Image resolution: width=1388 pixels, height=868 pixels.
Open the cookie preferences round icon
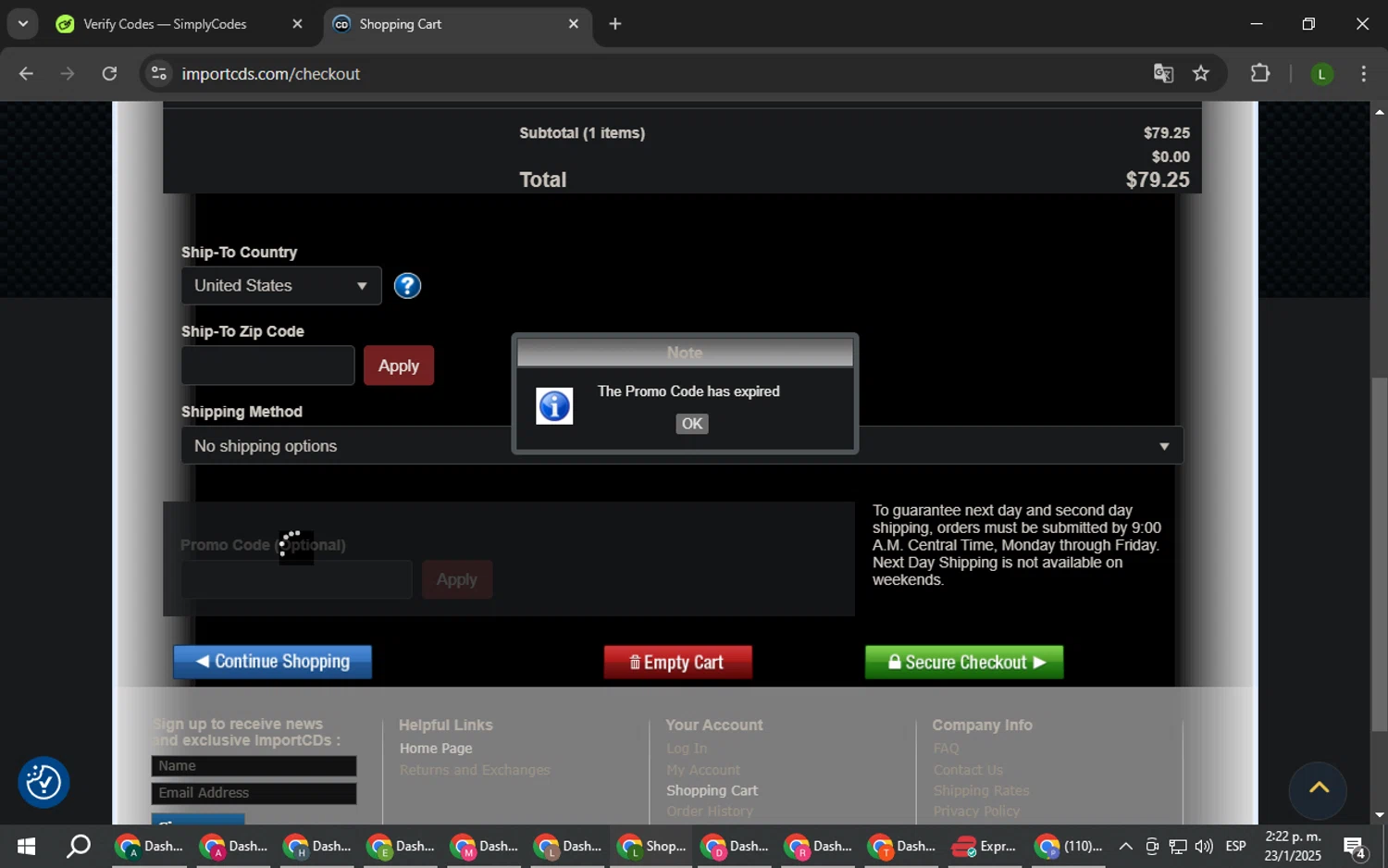43,783
